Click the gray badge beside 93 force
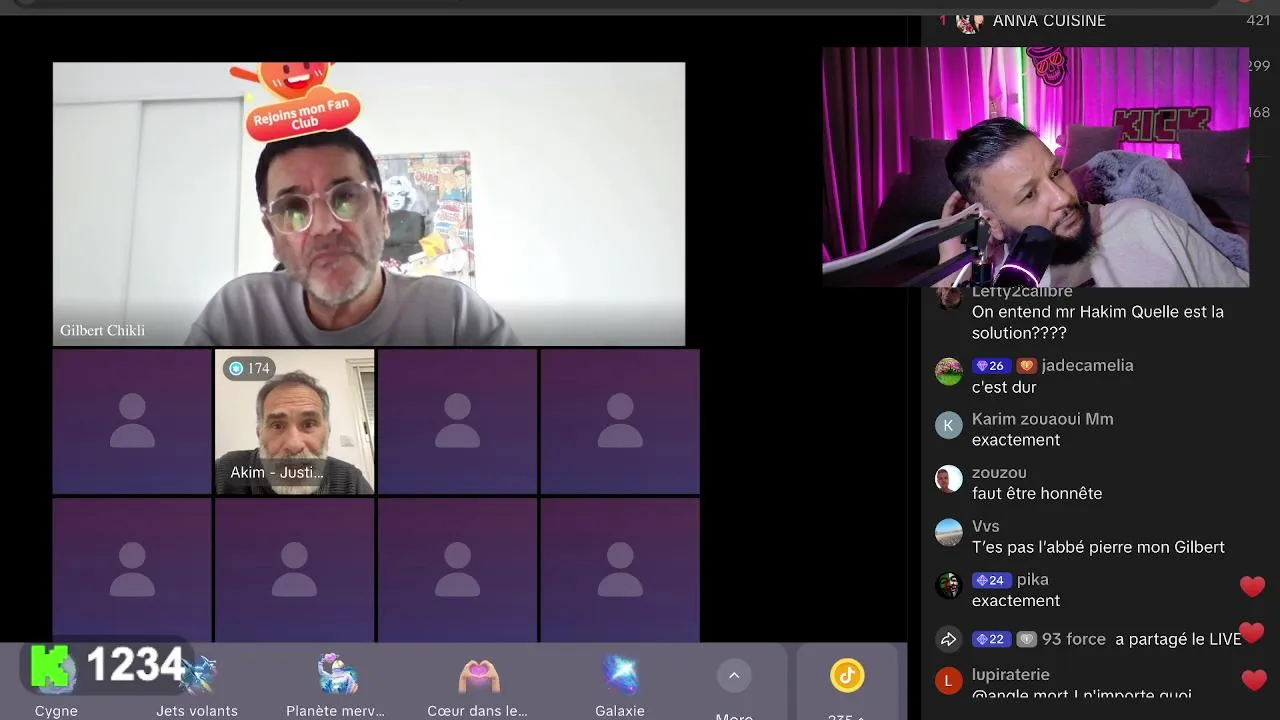This screenshot has height=720, width=1280. click(1026, 639)
